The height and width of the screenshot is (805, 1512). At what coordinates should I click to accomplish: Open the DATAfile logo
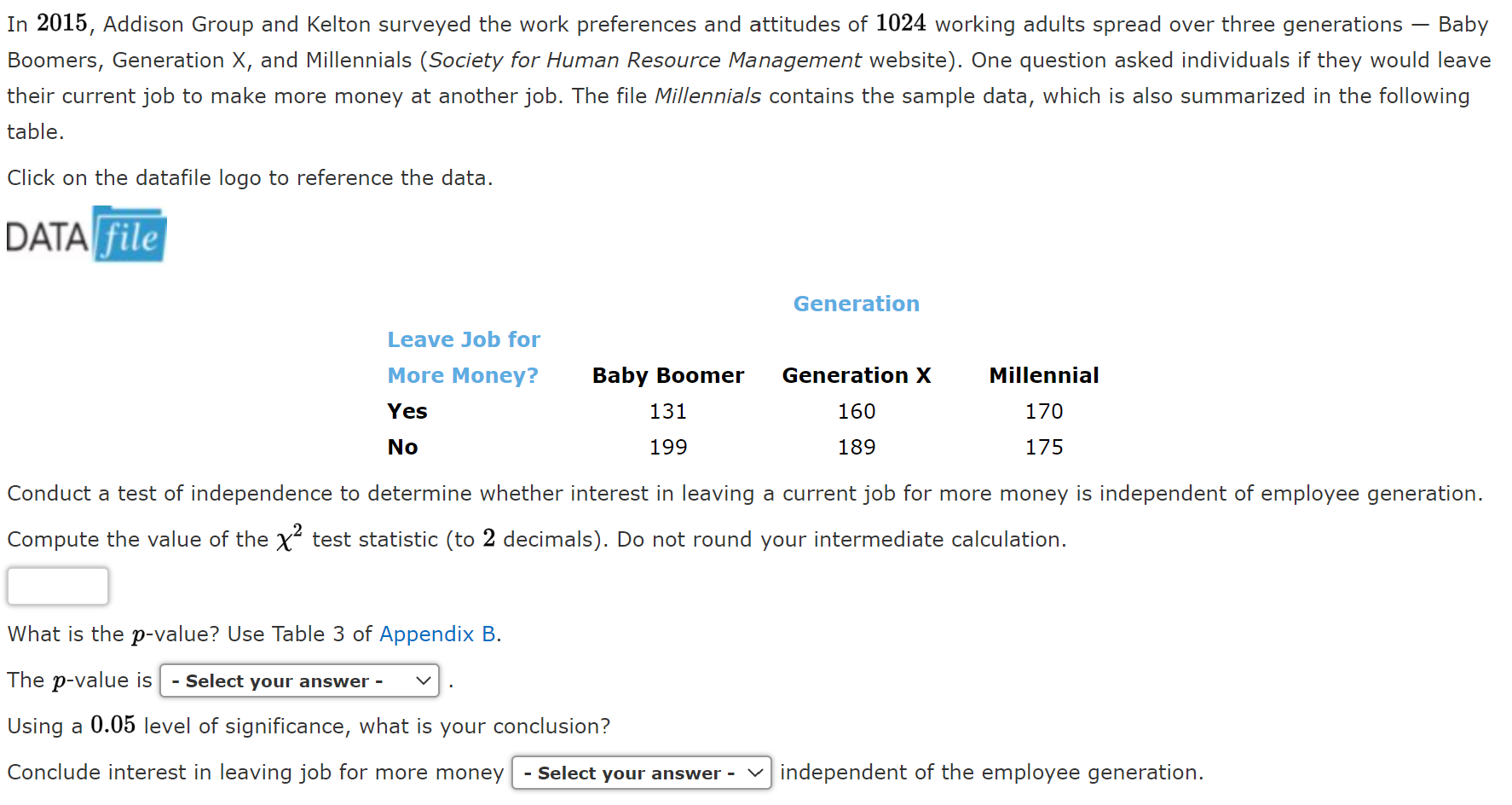86,235
